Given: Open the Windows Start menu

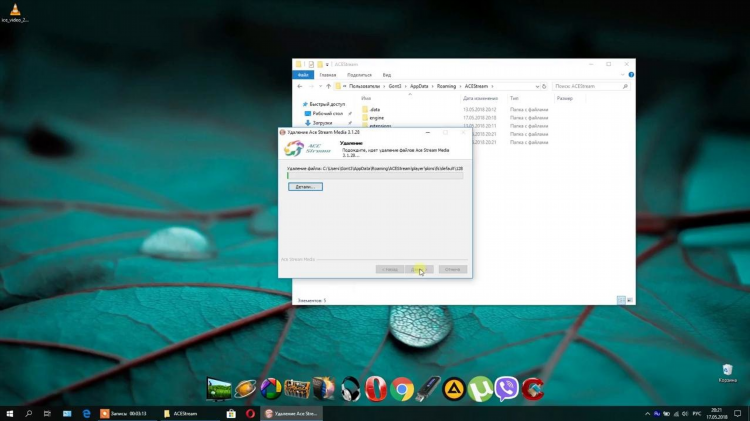Looking at the screenshot, I should (9, 413).
